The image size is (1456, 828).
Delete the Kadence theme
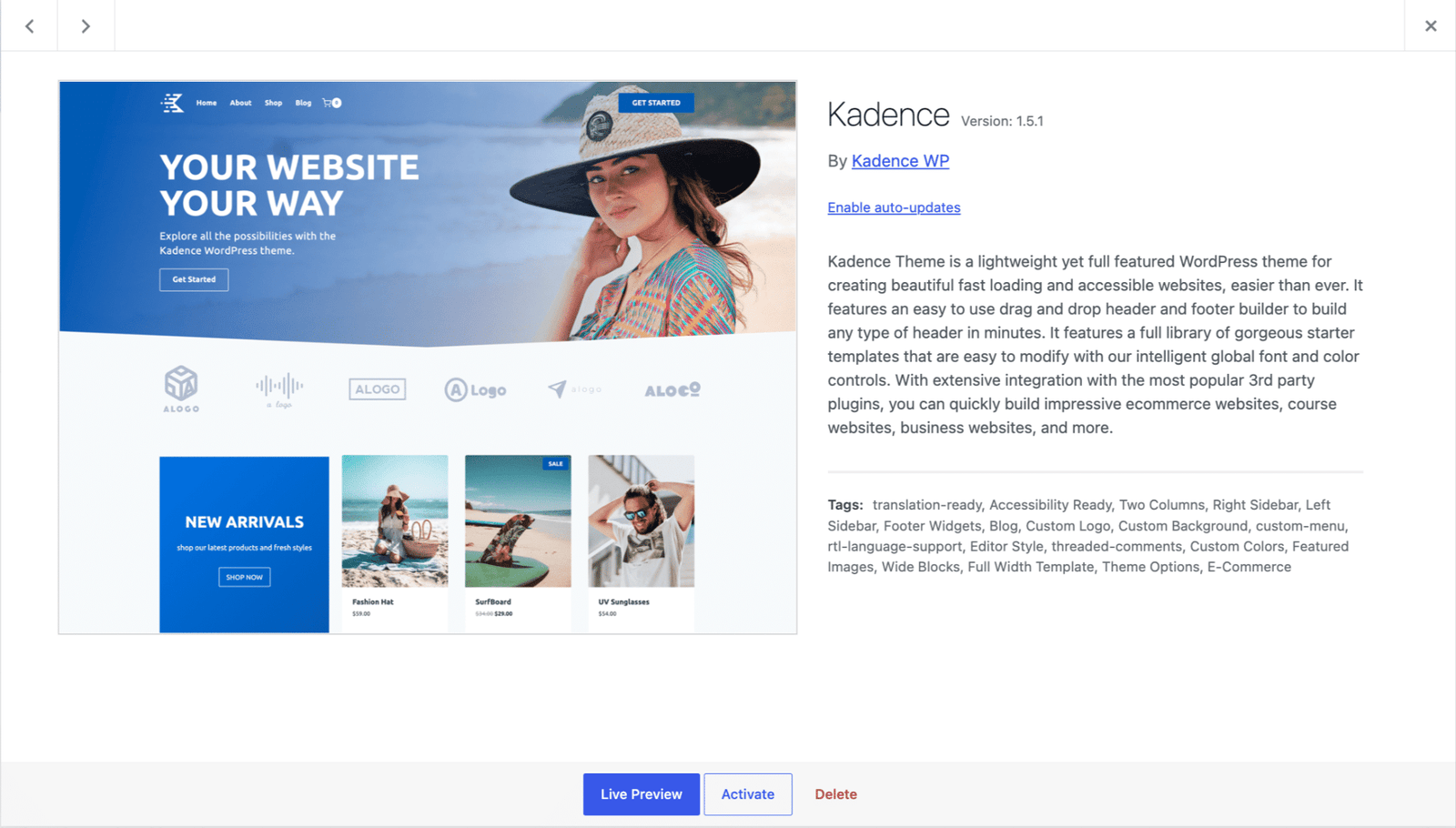pyautogui.click(x=835, y=794)
